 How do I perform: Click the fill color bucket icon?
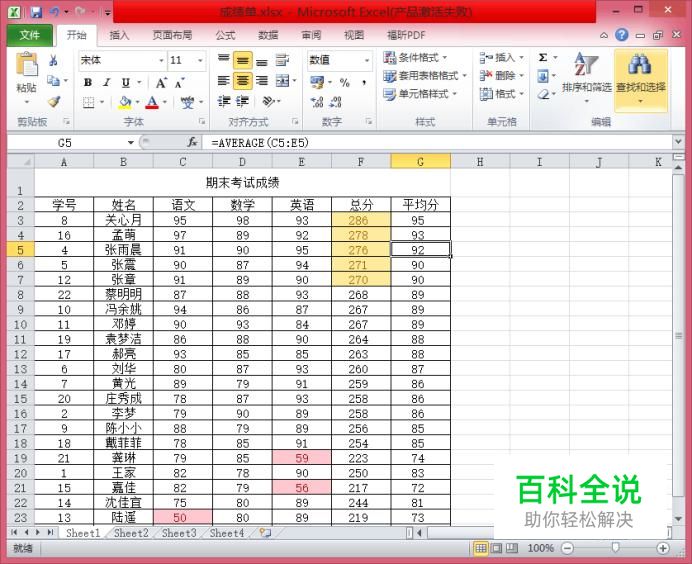pyautogui.click(x=125, y=102)
